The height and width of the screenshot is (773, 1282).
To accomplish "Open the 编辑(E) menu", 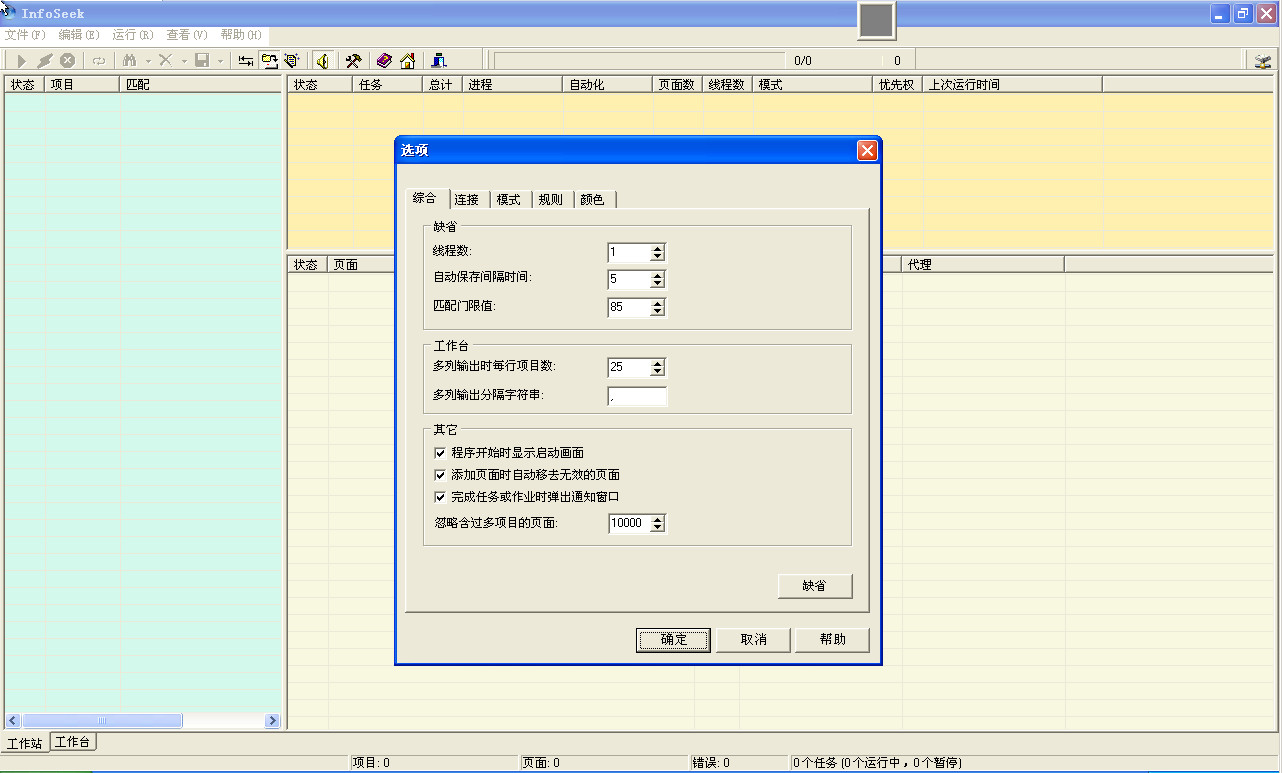I will [x=79, y=34].
